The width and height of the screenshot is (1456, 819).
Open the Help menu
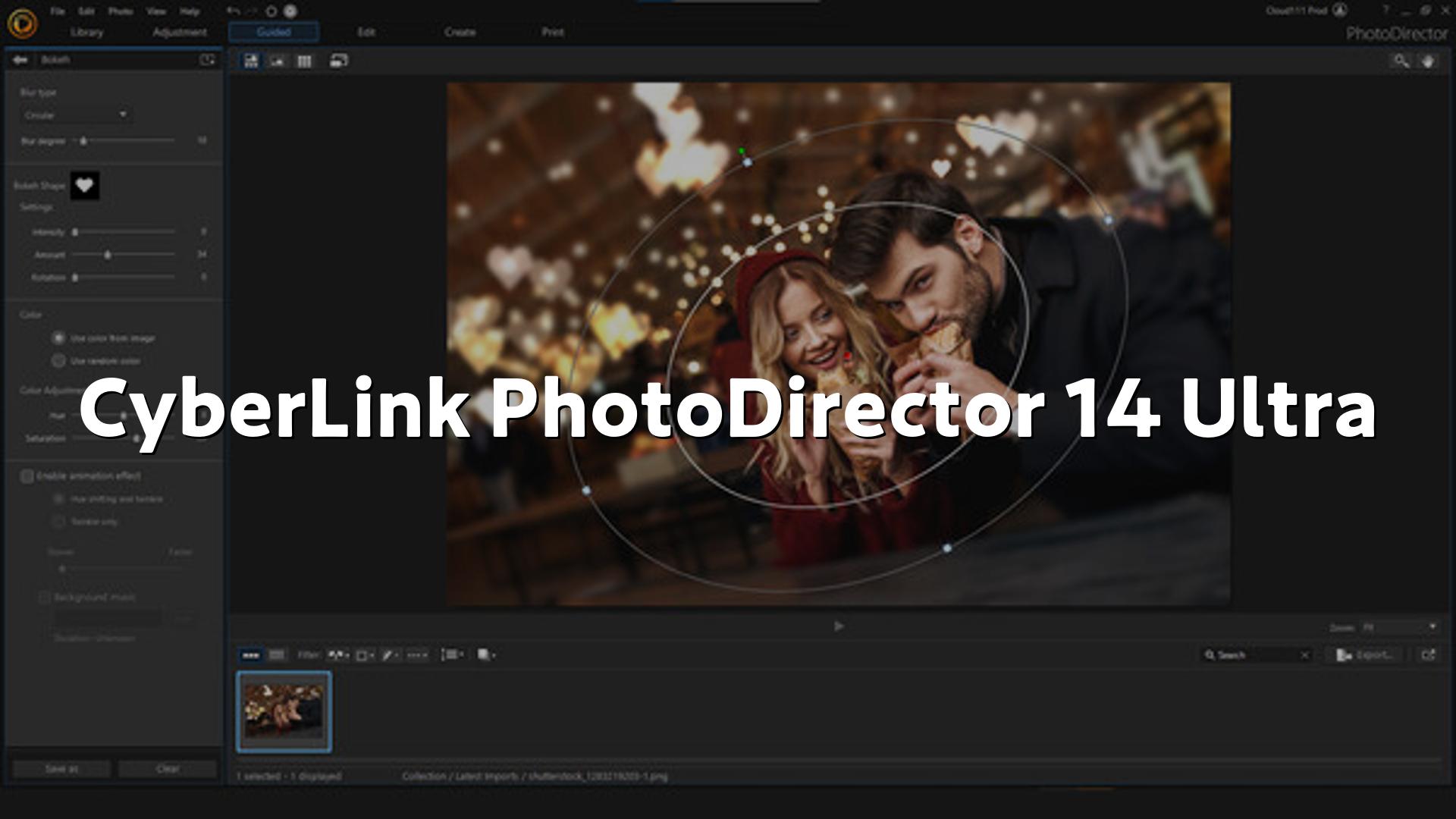[x=190, y=11]
